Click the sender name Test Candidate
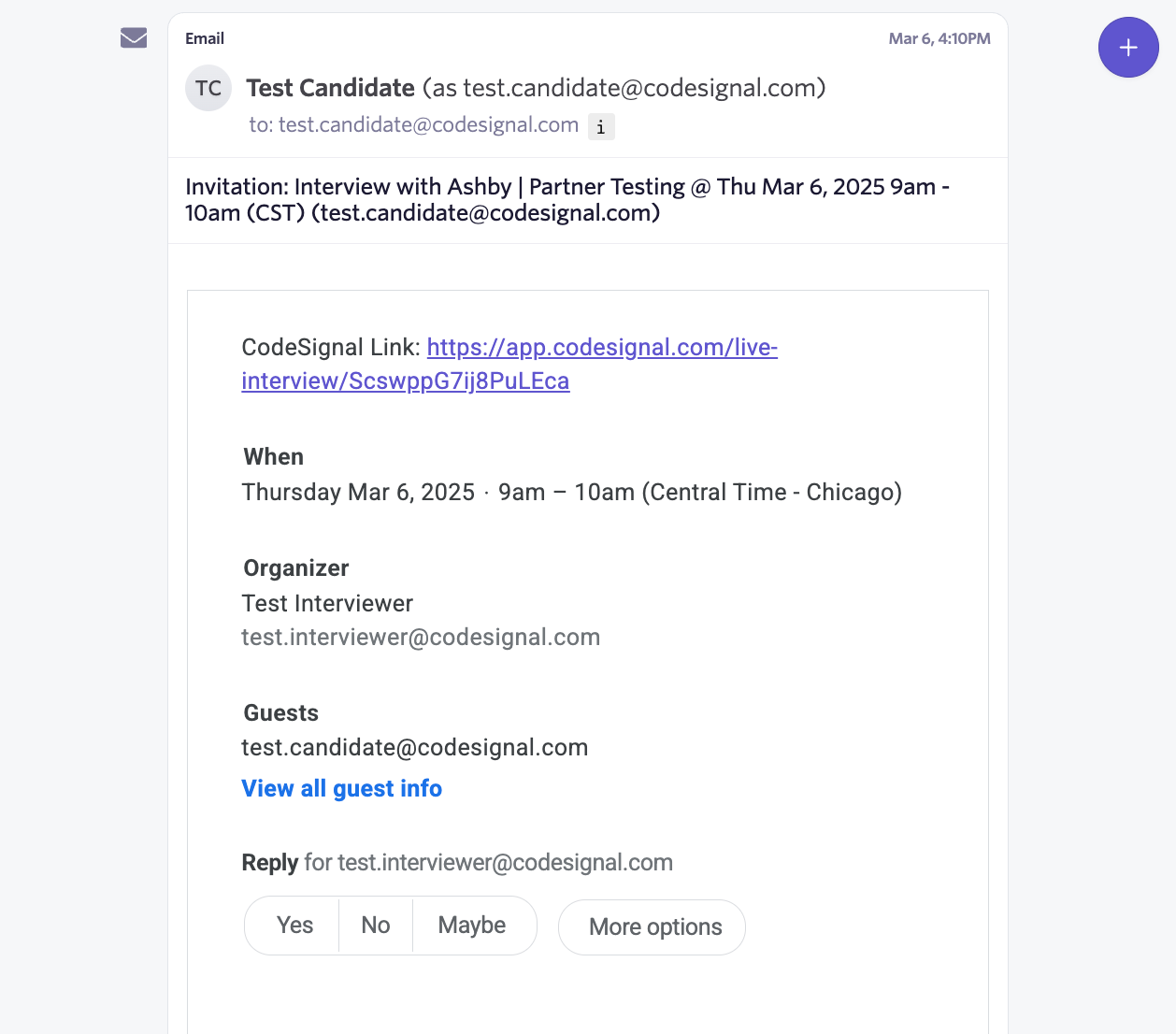This screenshot has height=1034, width=1176. (x=330, y=88)
